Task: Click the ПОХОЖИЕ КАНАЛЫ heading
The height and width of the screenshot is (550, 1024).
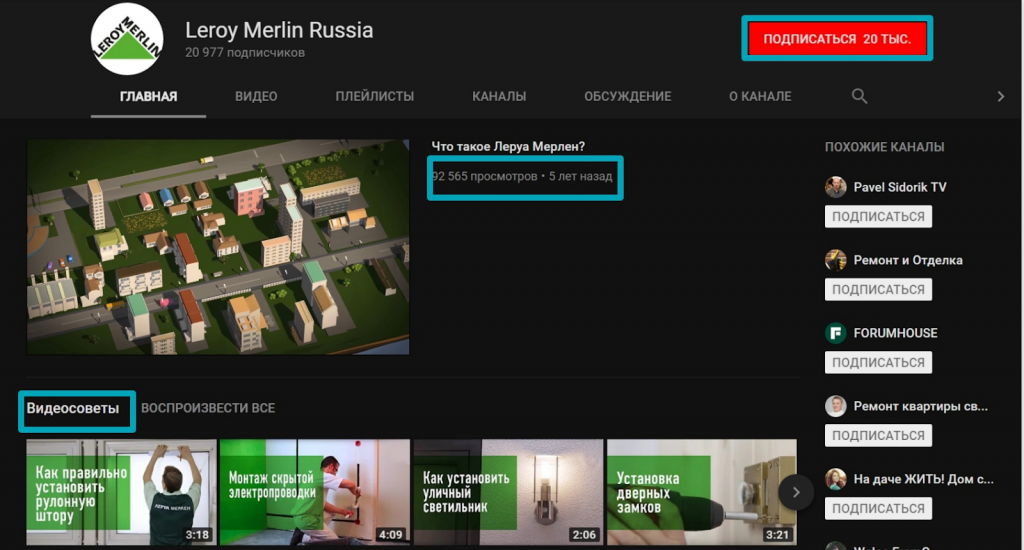Action: [884, 147]
